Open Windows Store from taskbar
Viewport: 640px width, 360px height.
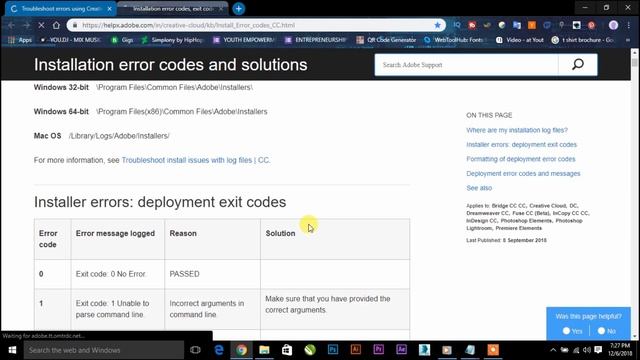(287, 350)
